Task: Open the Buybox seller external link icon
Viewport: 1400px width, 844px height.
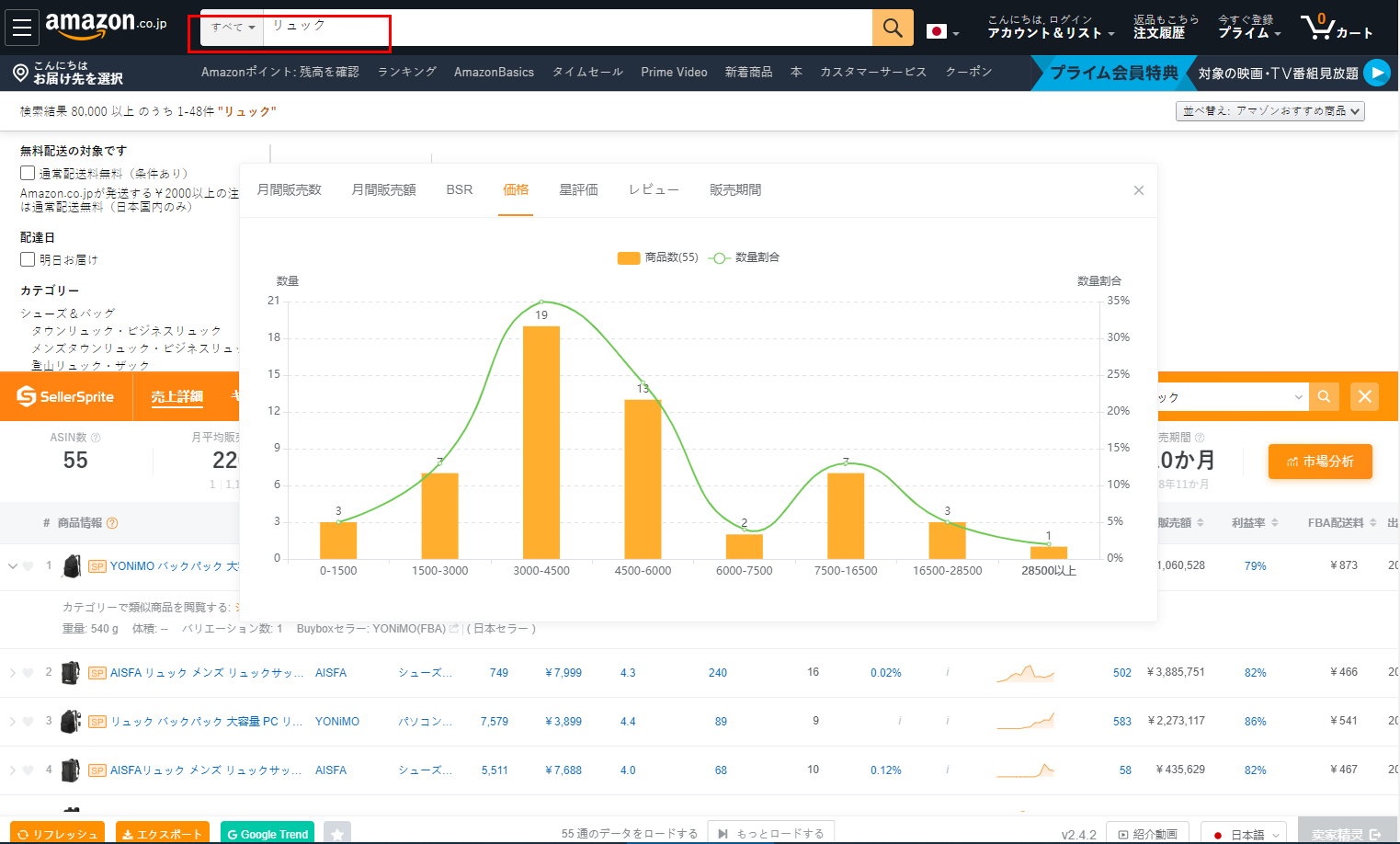Action: (x=454, y=629)
